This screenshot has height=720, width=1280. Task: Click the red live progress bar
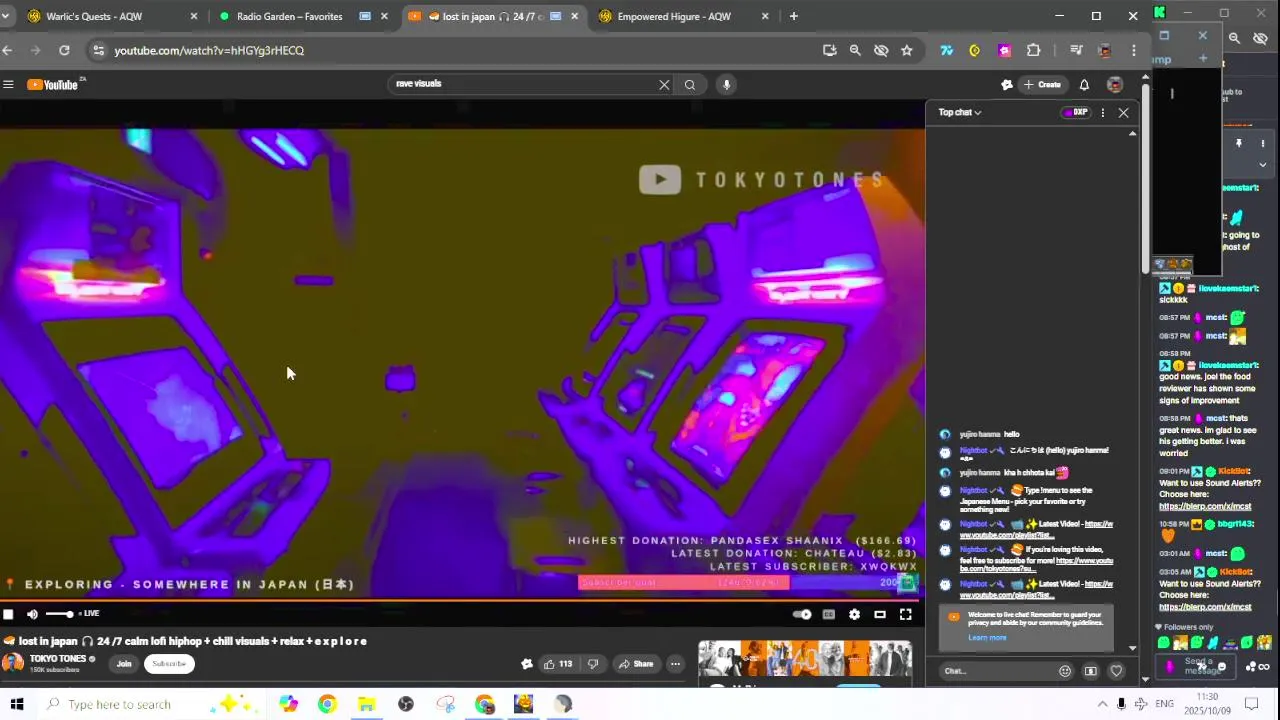462,600
